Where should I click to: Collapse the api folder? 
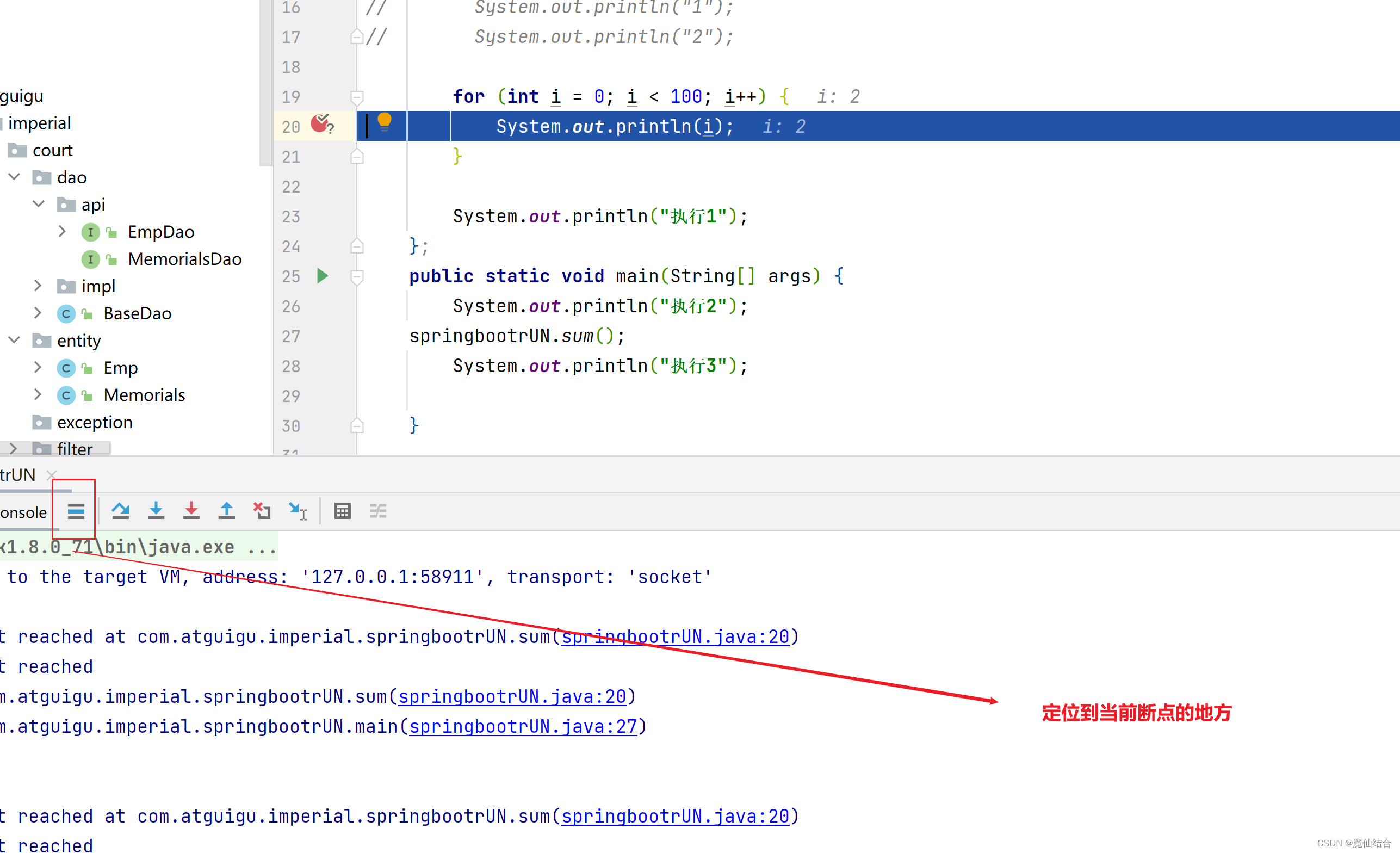[x=38, y=205]
